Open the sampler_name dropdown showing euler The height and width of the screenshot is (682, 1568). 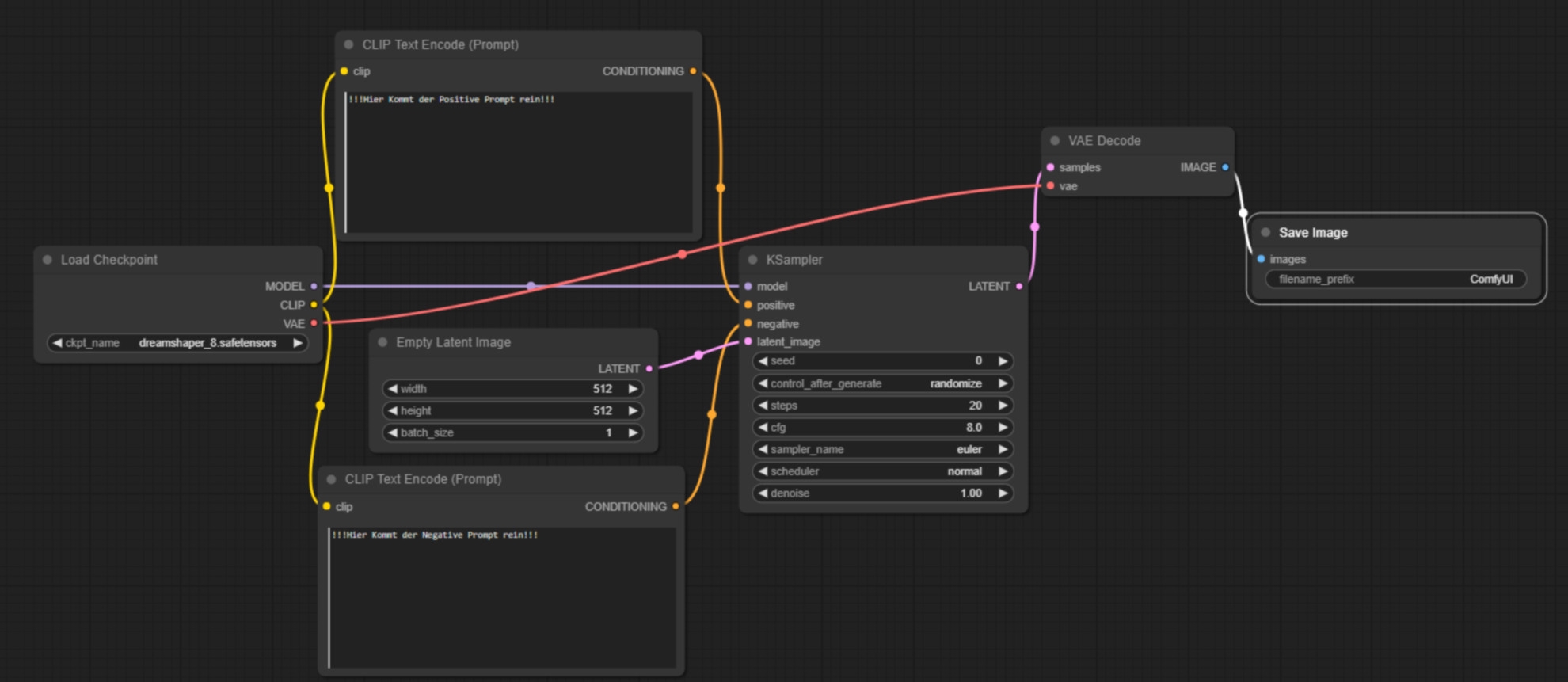882,449
